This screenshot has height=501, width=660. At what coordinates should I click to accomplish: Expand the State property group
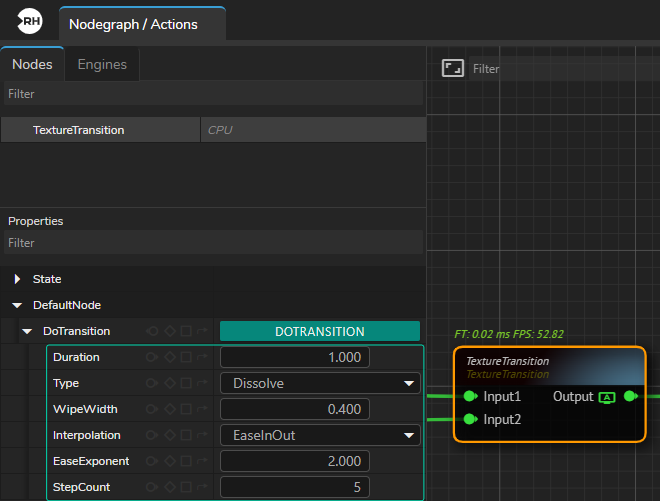coord(17,279)
